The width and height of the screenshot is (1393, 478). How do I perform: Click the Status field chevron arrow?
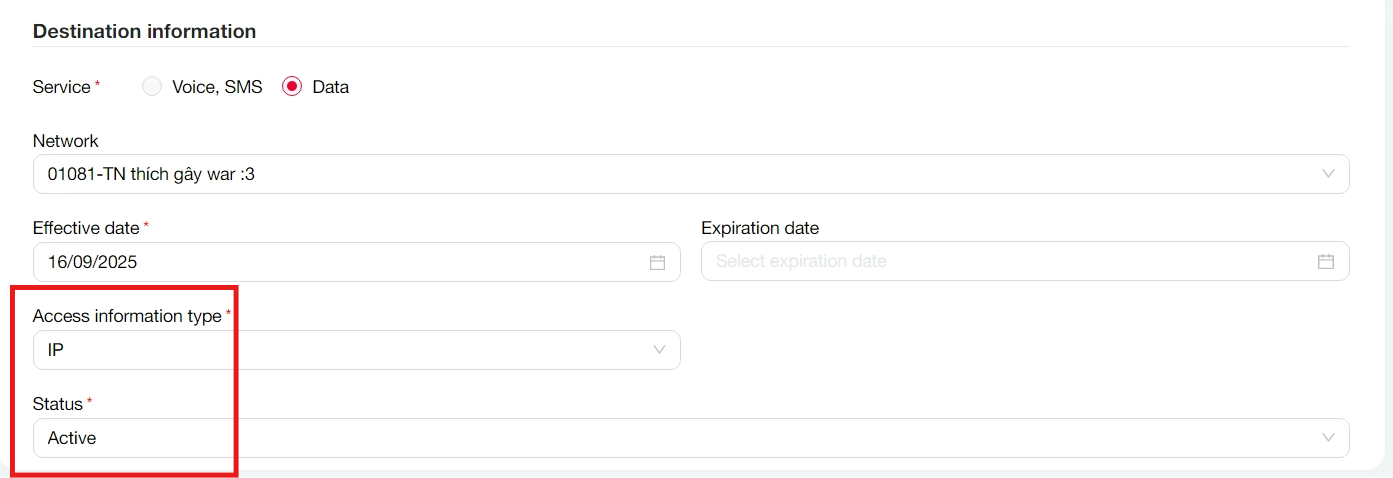1328,438
